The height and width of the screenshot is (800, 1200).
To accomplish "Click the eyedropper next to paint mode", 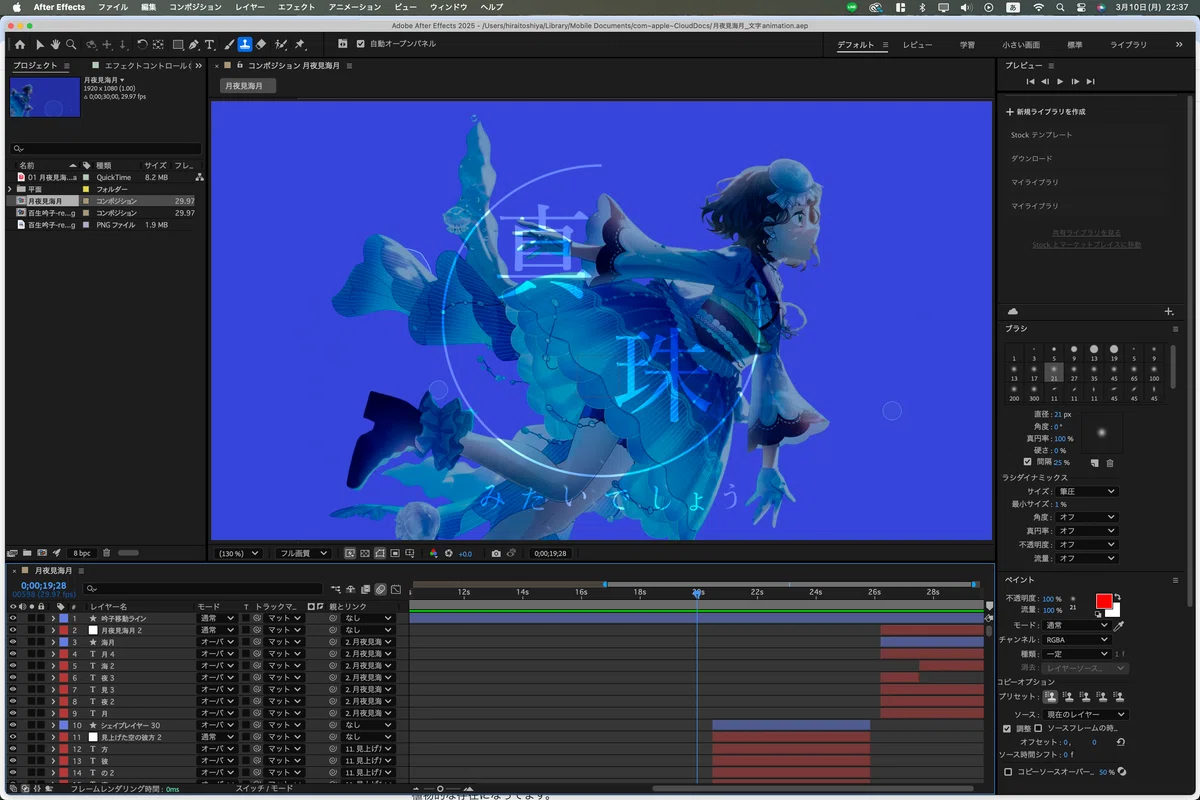I will [1120, 625].
